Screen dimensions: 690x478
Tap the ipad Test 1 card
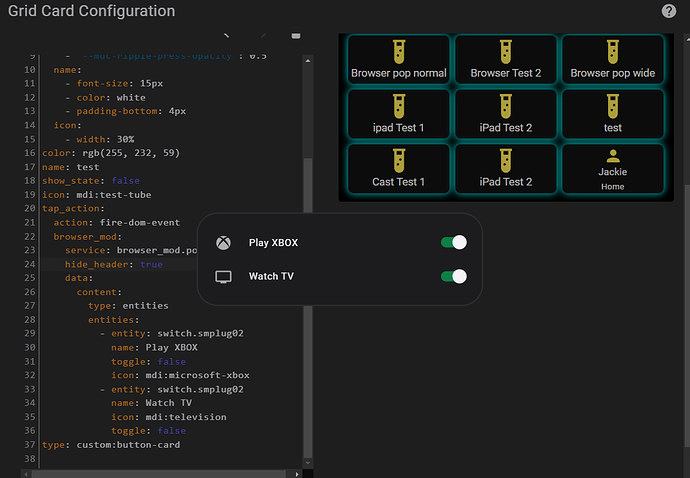[x=399, y=115]
